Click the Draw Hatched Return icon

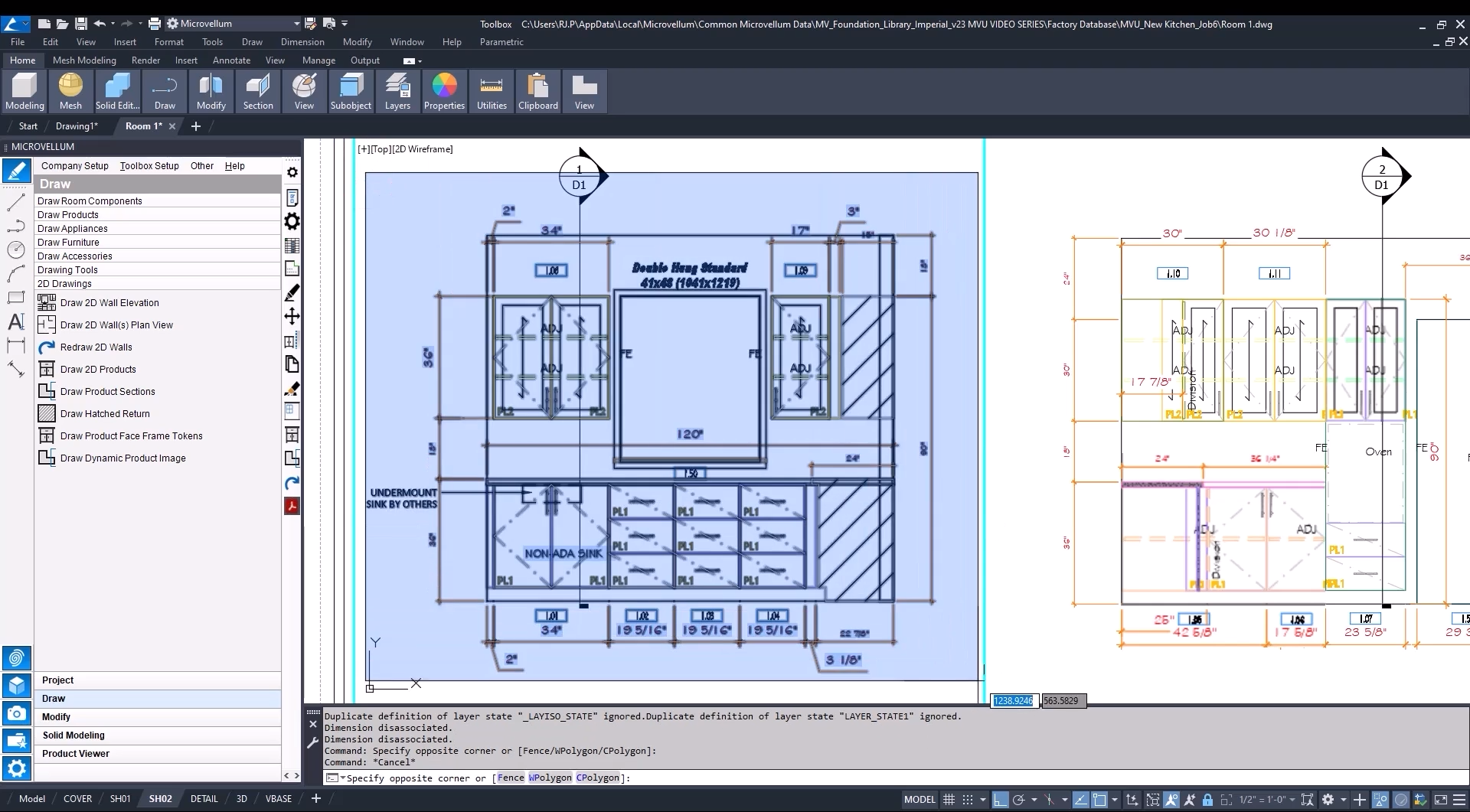(47, 413)
